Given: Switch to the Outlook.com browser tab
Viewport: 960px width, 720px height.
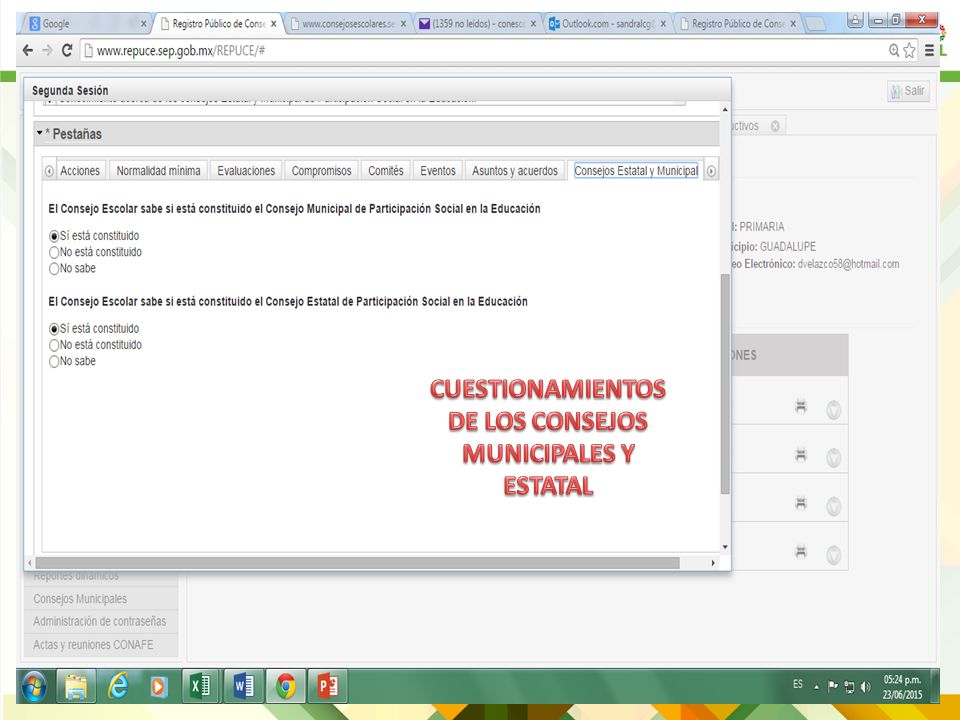Looking at the screenshot, I should [607, 23].
